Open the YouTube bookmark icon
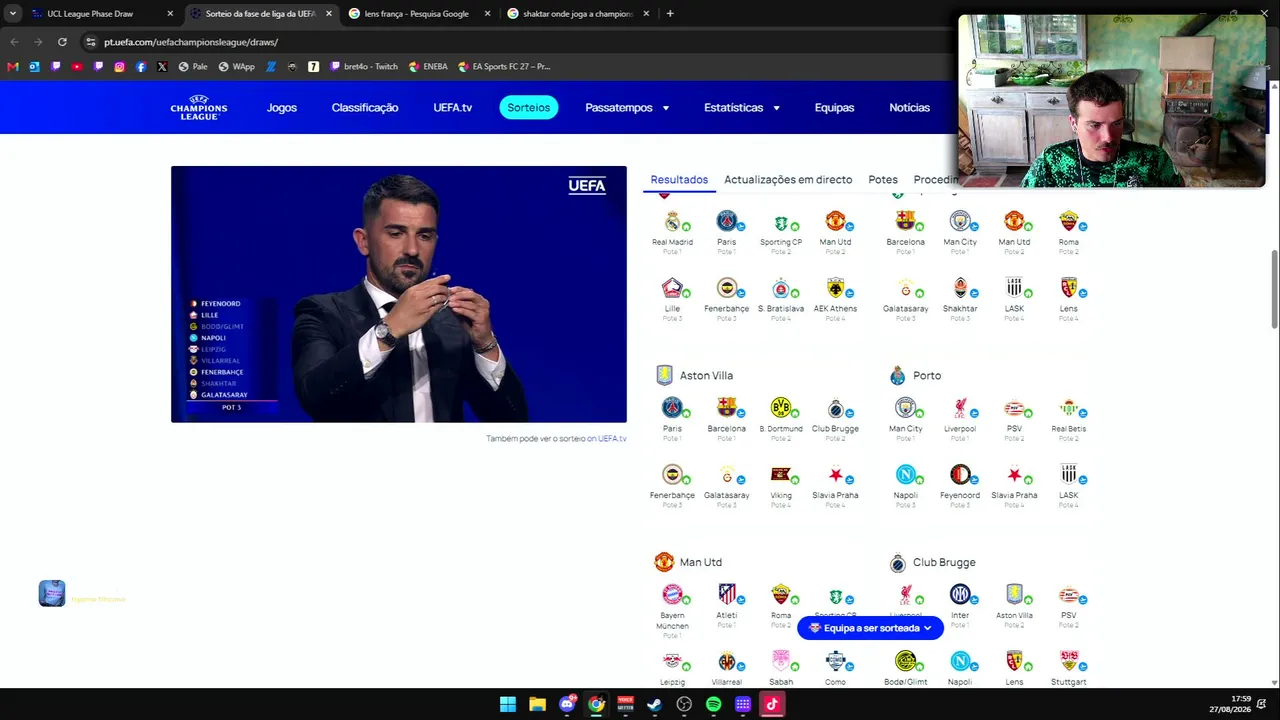 pos(77,67)
